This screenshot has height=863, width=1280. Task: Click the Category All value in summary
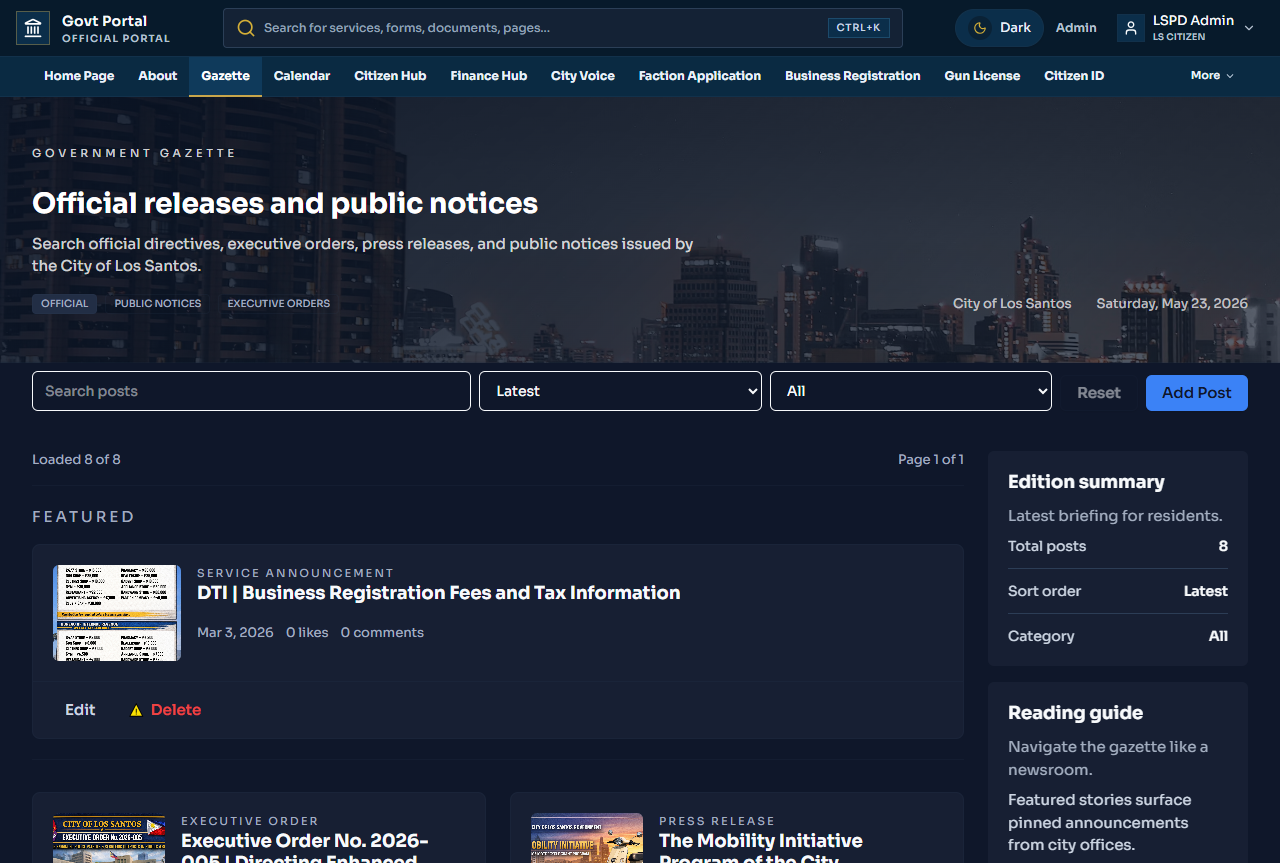[x=1218, y=637]
